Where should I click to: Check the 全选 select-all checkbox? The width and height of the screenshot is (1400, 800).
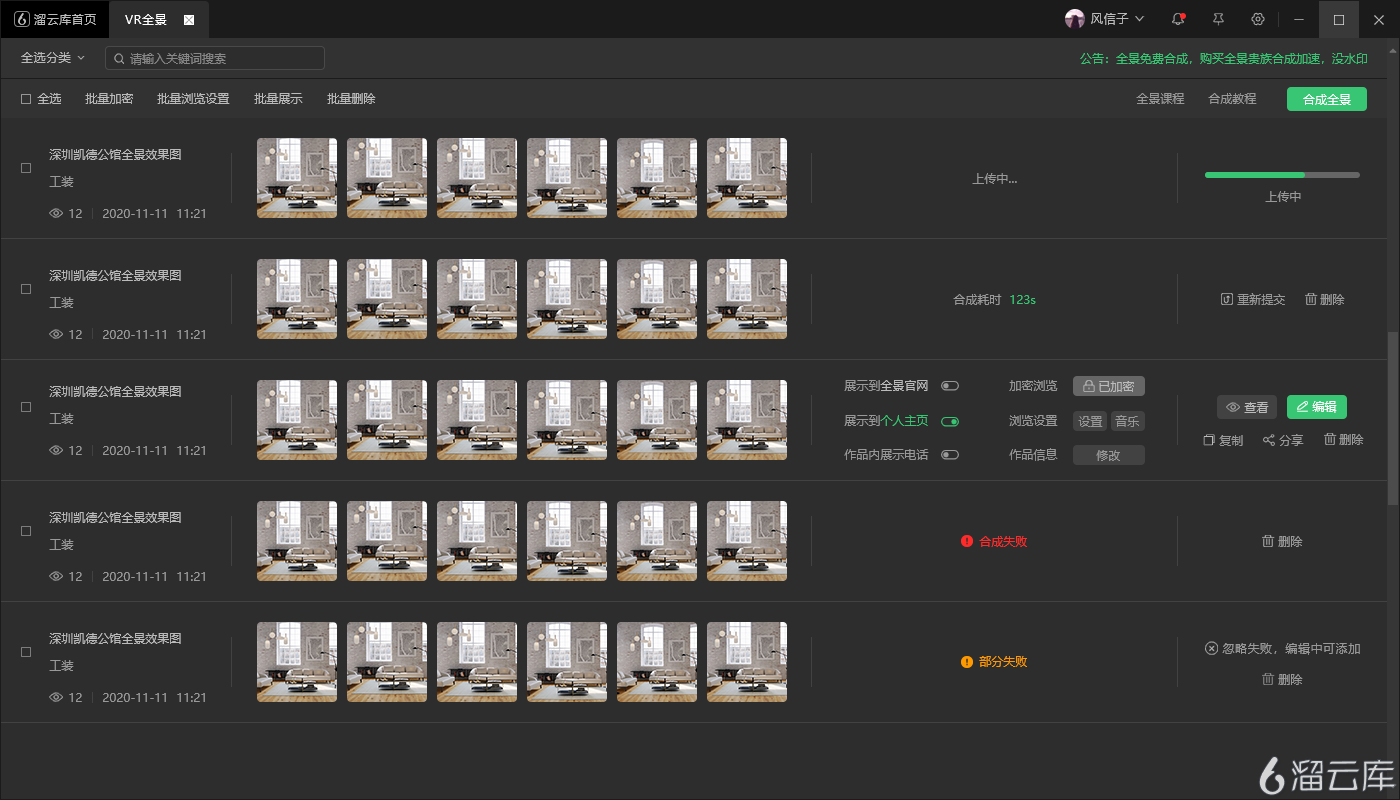tap(26, 99)
